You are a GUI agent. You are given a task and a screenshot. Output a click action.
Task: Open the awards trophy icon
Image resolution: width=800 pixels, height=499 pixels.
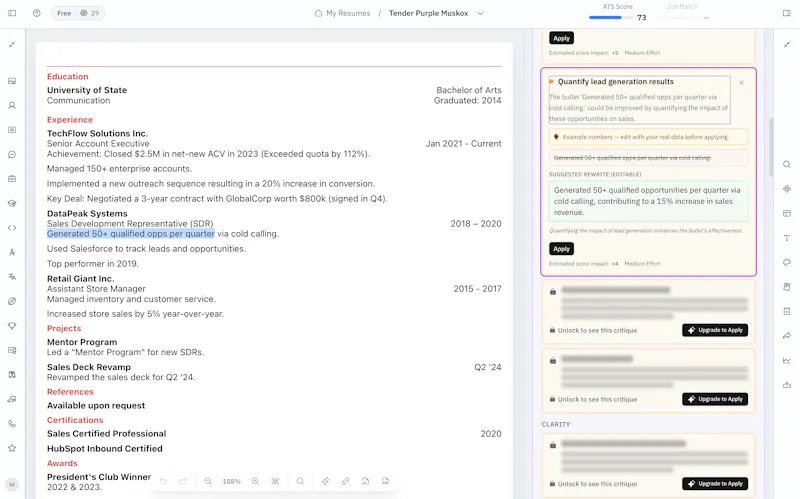point(12,326)
